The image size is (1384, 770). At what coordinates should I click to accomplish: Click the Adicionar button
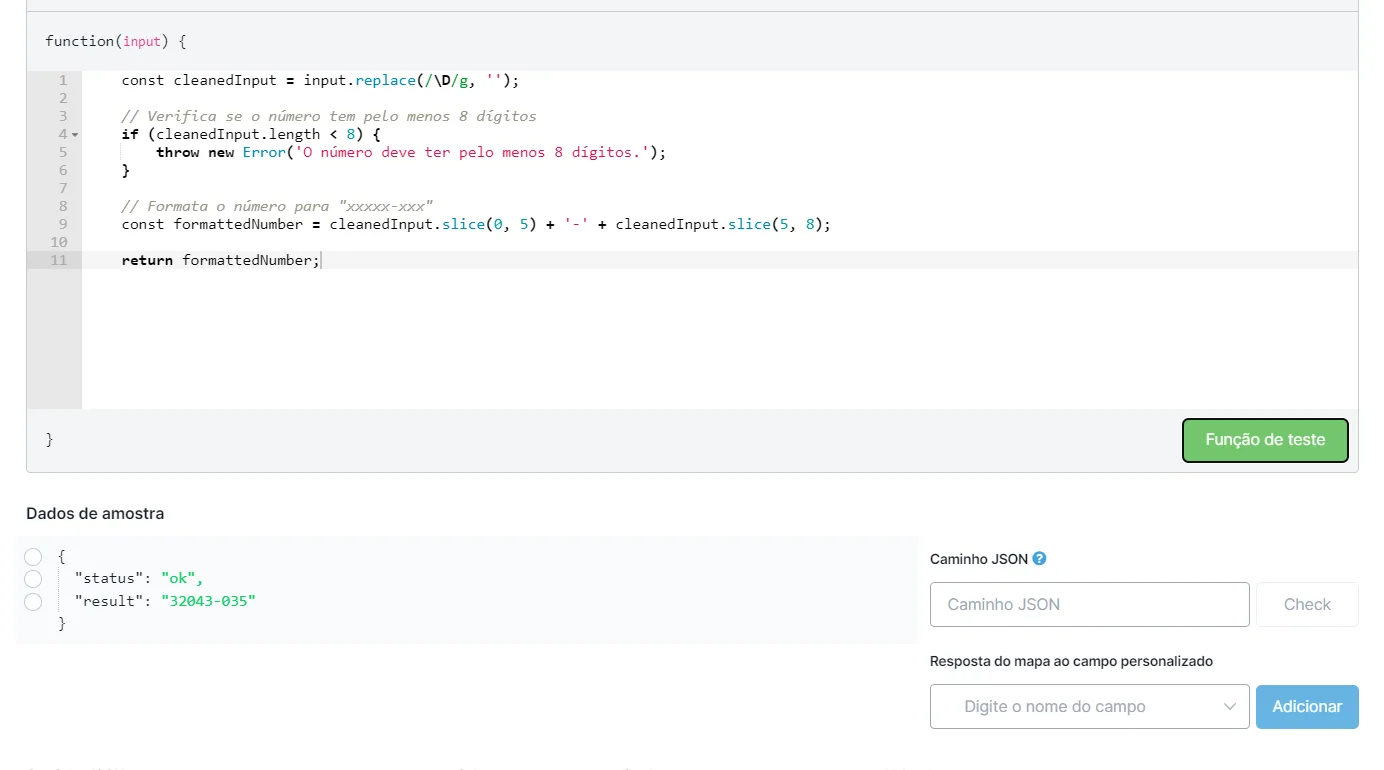coord(1307,706)
